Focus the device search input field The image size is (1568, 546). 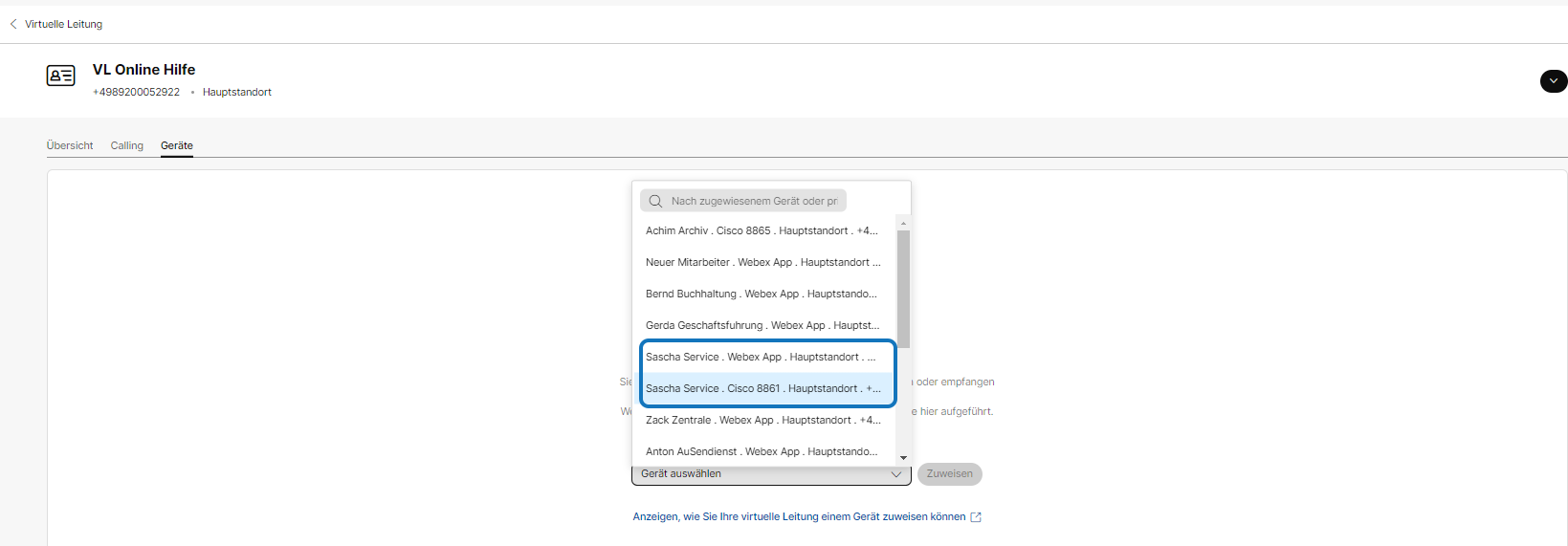(x=743, y=201)
